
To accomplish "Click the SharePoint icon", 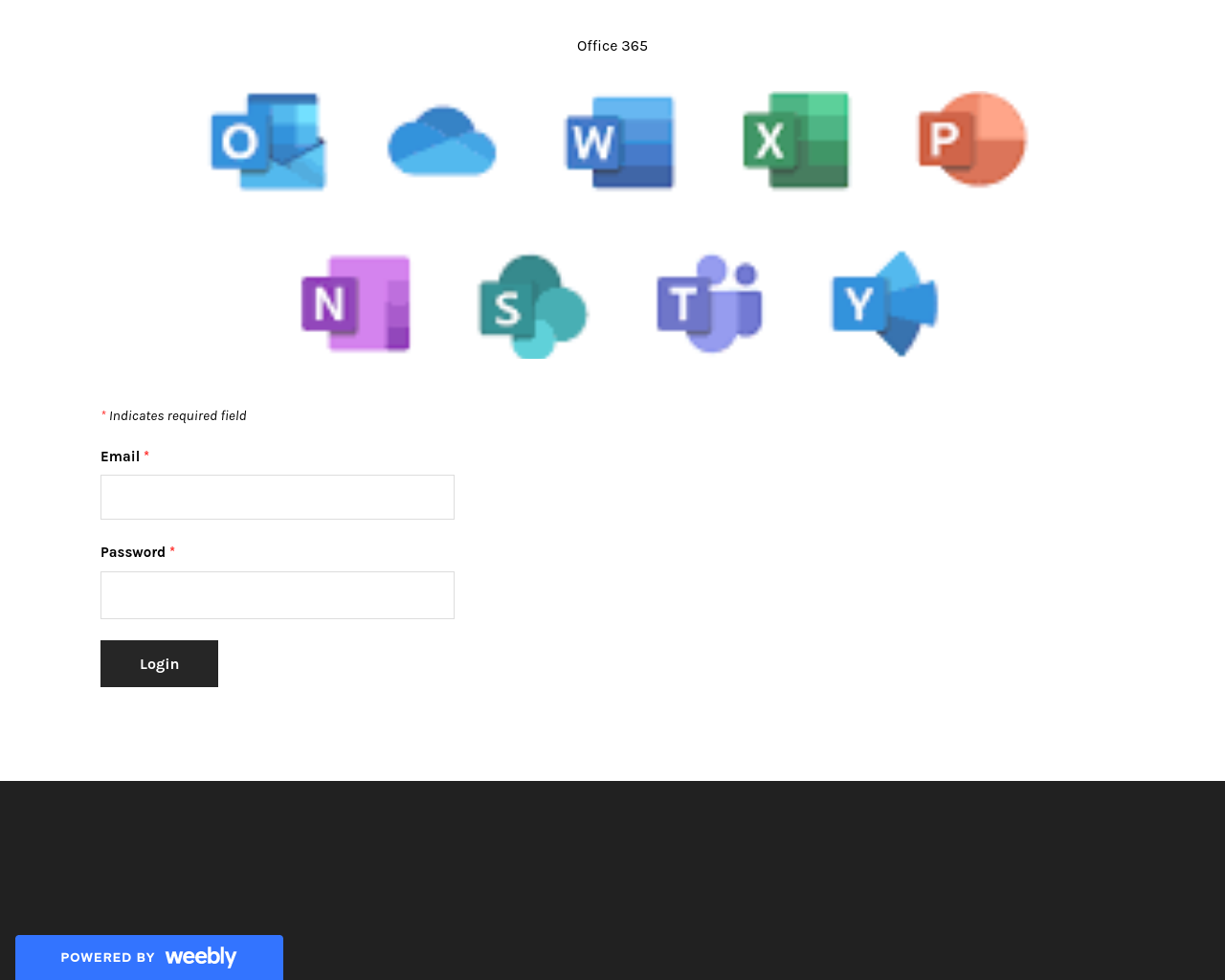I will tap(533, 306).
